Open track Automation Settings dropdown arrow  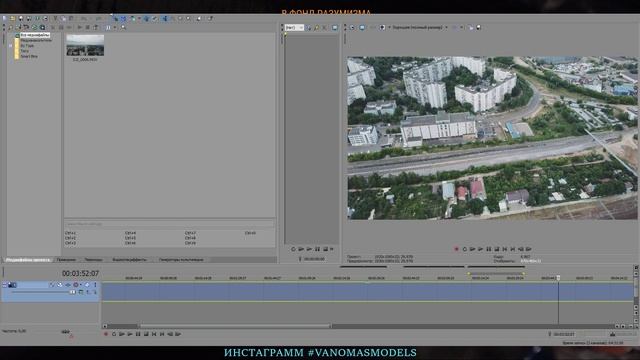pos(81,284)
